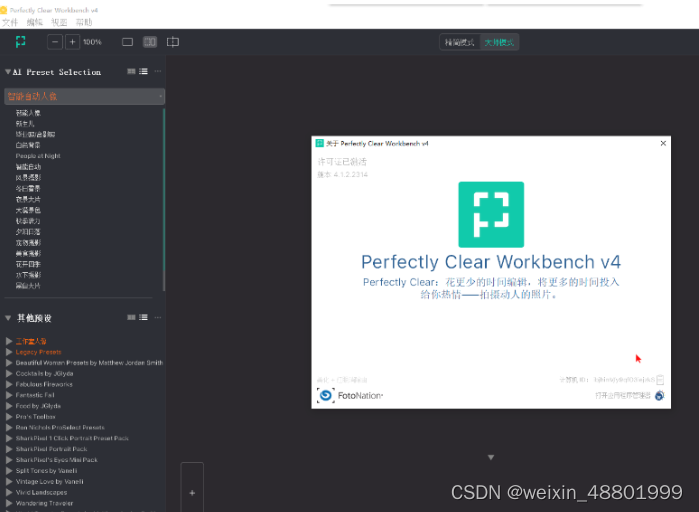Select the 水下摄影 preset

[x=29, y=275]
